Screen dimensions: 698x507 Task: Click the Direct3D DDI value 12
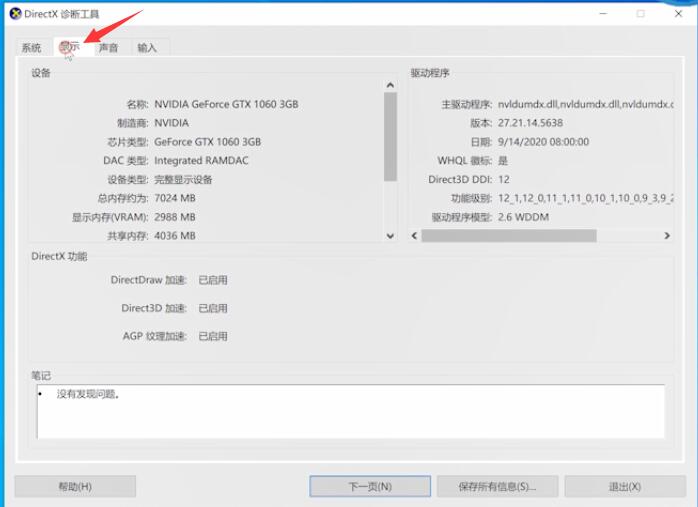tap(503, 179)
